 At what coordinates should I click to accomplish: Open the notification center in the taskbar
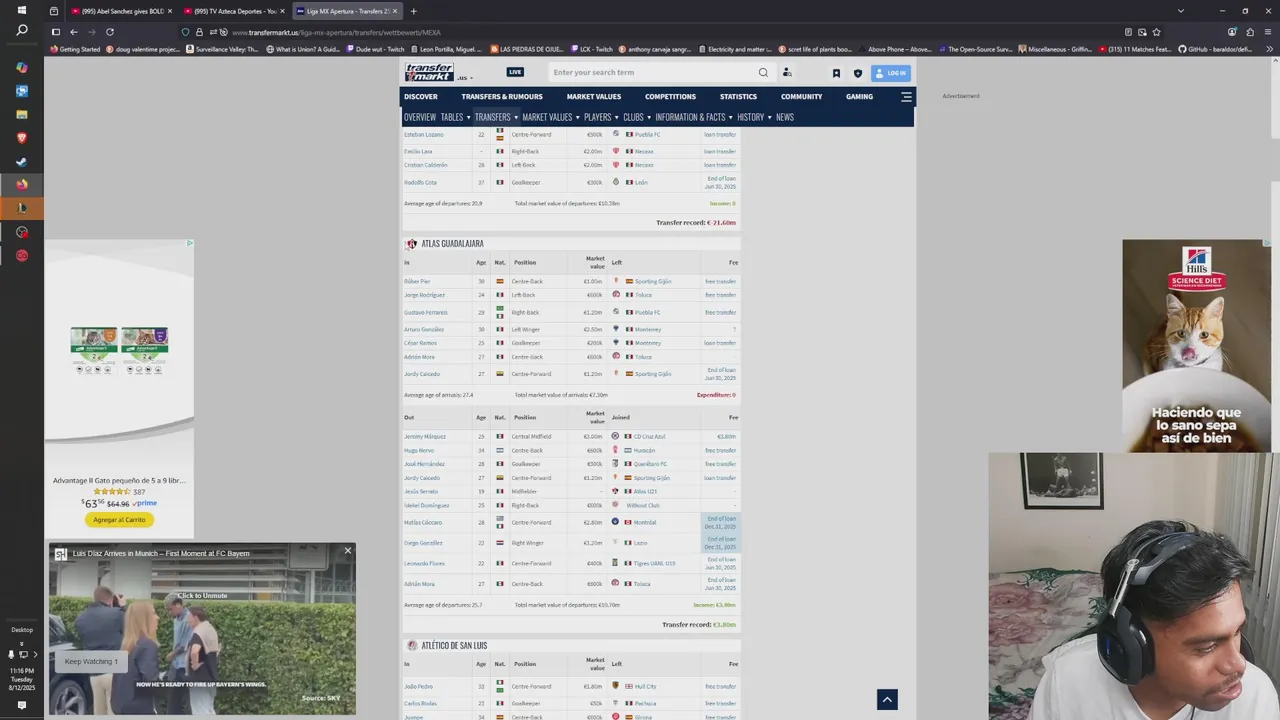coord(22,705)
